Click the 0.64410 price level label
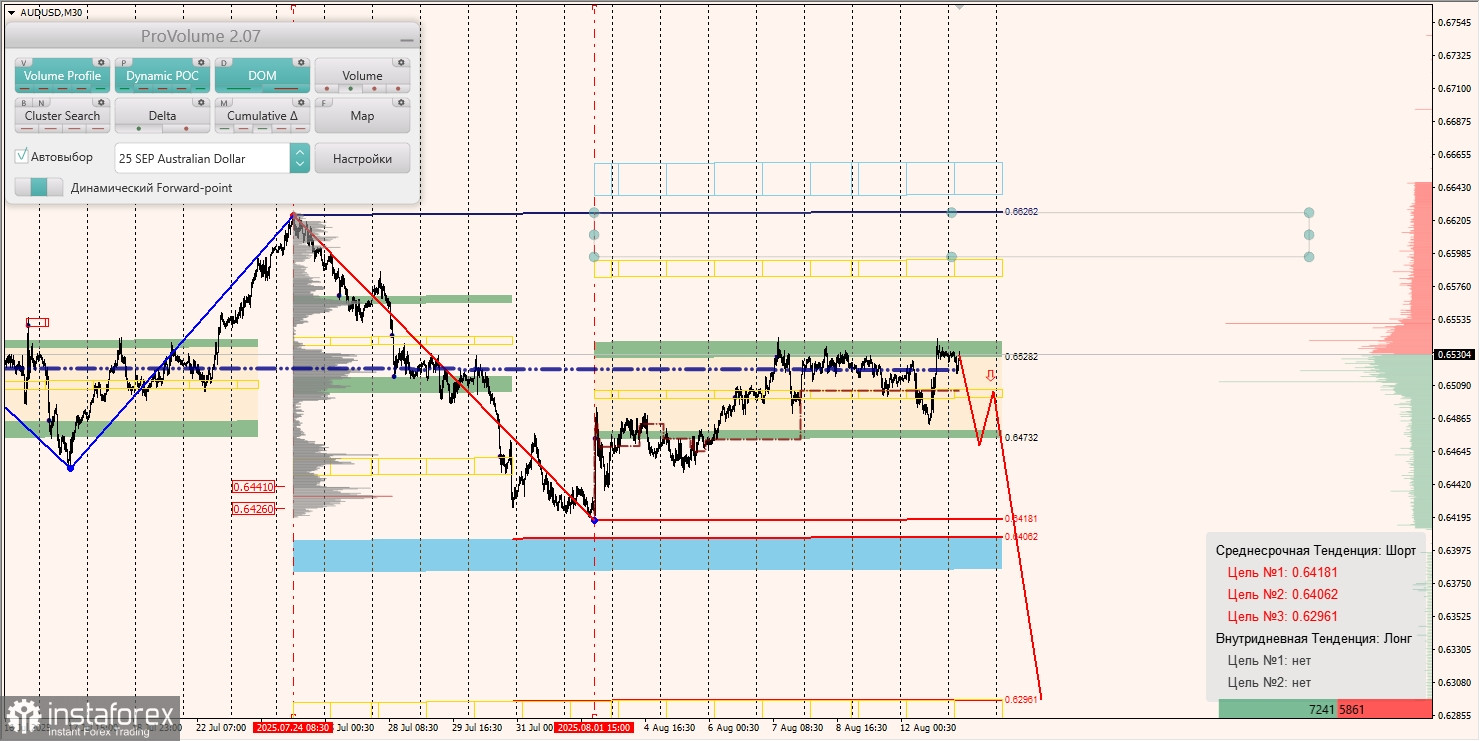 click(x=253, y=487)
